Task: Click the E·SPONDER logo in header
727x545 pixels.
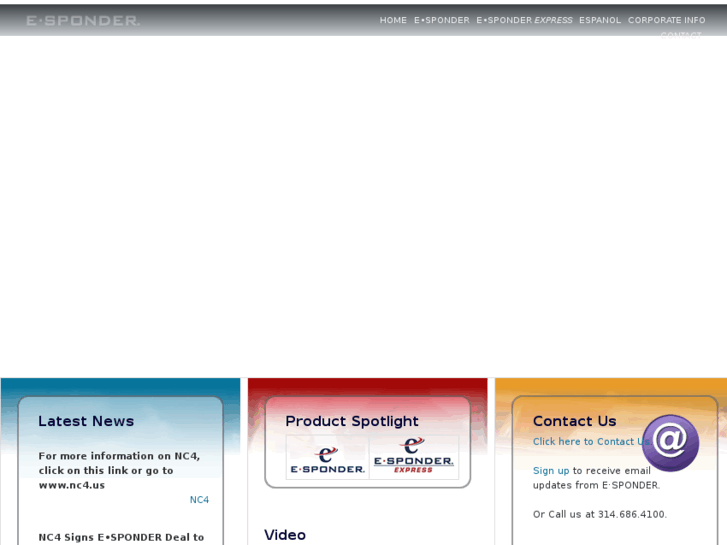Action: click(x=83, y=20)
